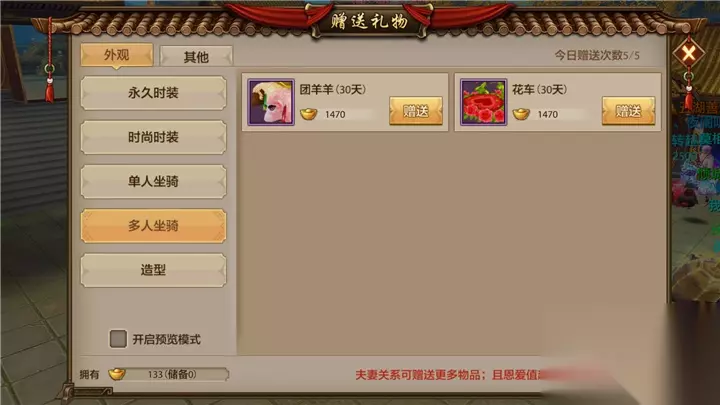
Task: Click the 花车 flower cart item icon
Action: [x=484, y=102]
